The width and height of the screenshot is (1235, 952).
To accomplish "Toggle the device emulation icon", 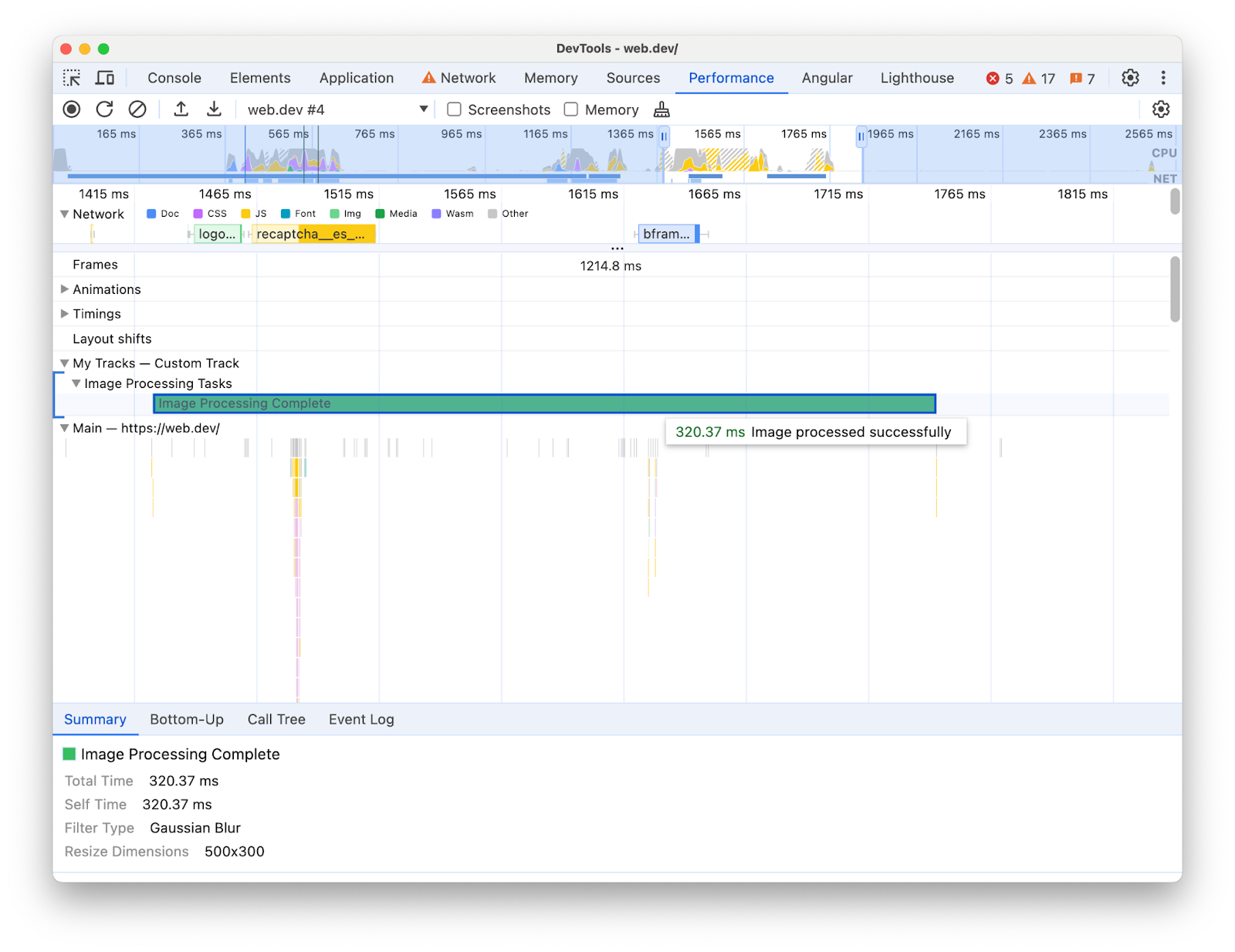I will click(x=105, y=78).
